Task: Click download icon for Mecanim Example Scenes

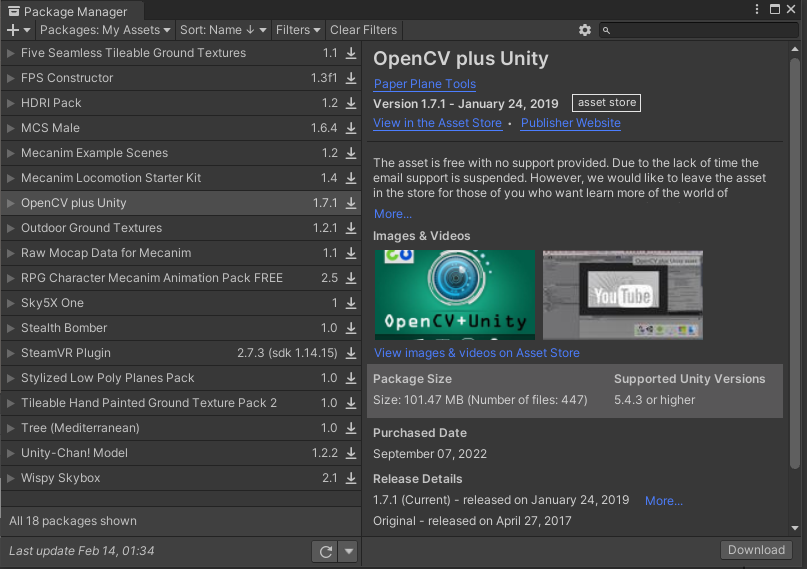Action: pos(351,153)
